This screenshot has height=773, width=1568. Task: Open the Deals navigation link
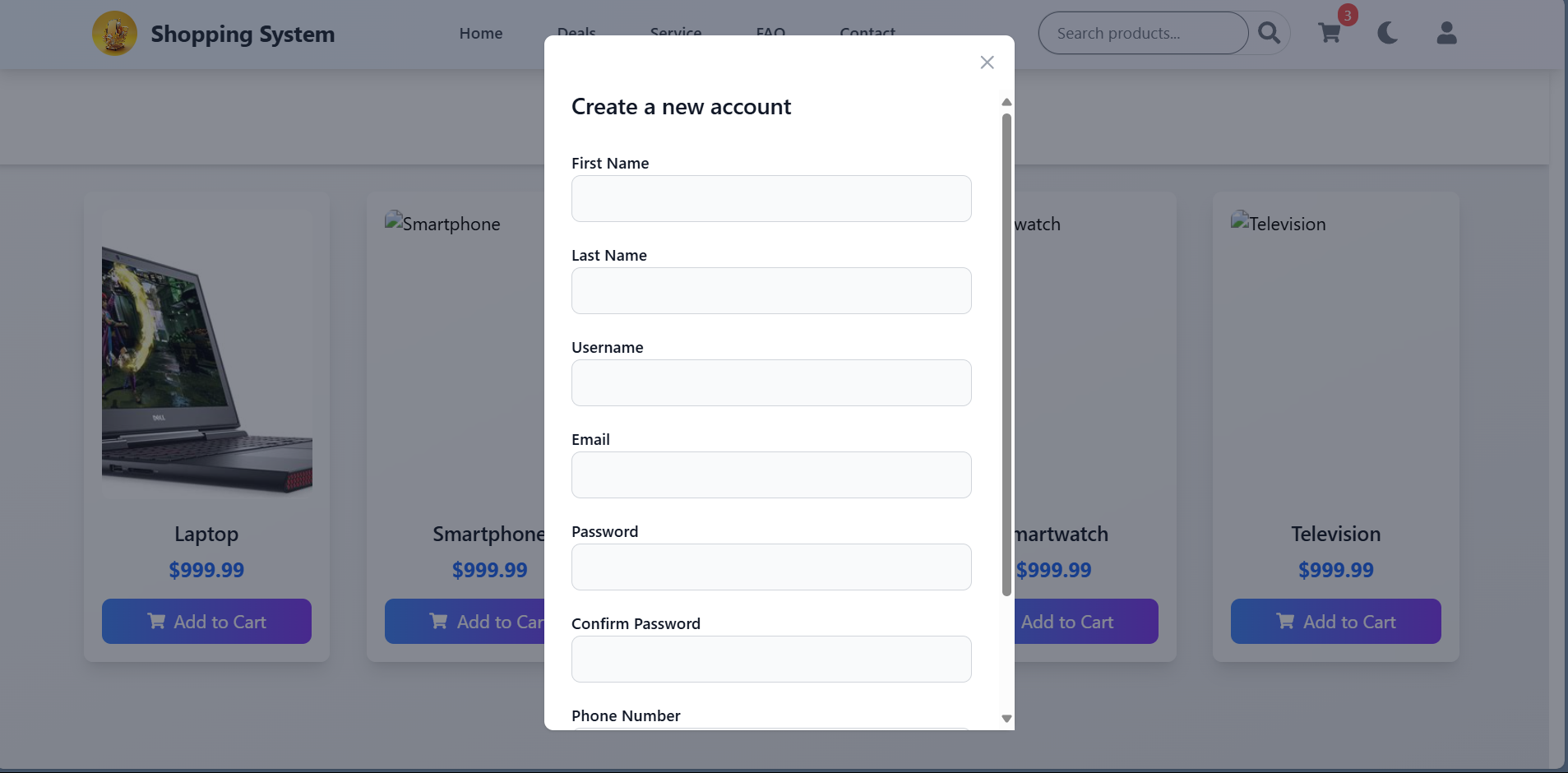pos(576,34)
